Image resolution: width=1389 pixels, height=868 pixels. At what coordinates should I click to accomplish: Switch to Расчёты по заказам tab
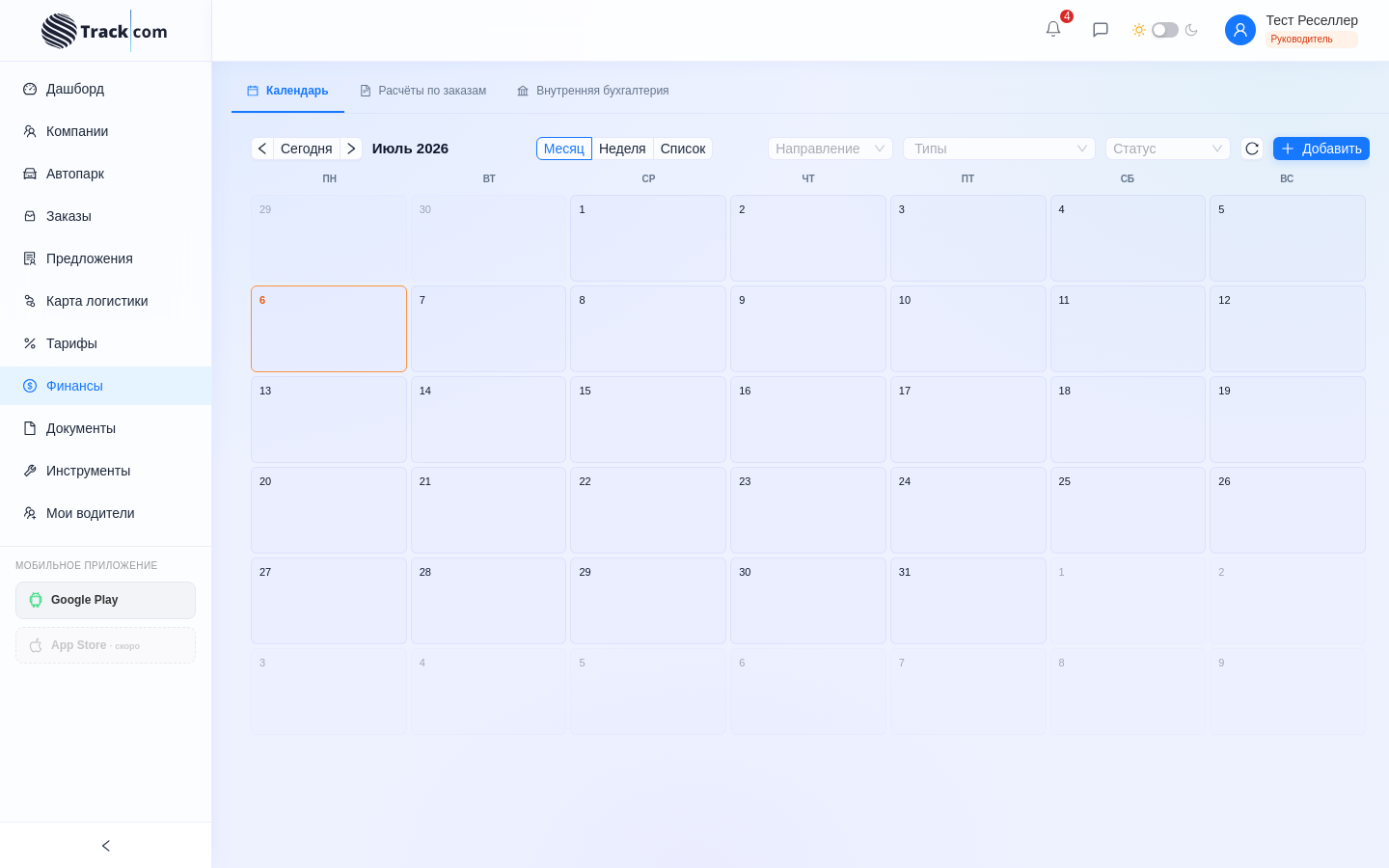click(x=422, y=91)
